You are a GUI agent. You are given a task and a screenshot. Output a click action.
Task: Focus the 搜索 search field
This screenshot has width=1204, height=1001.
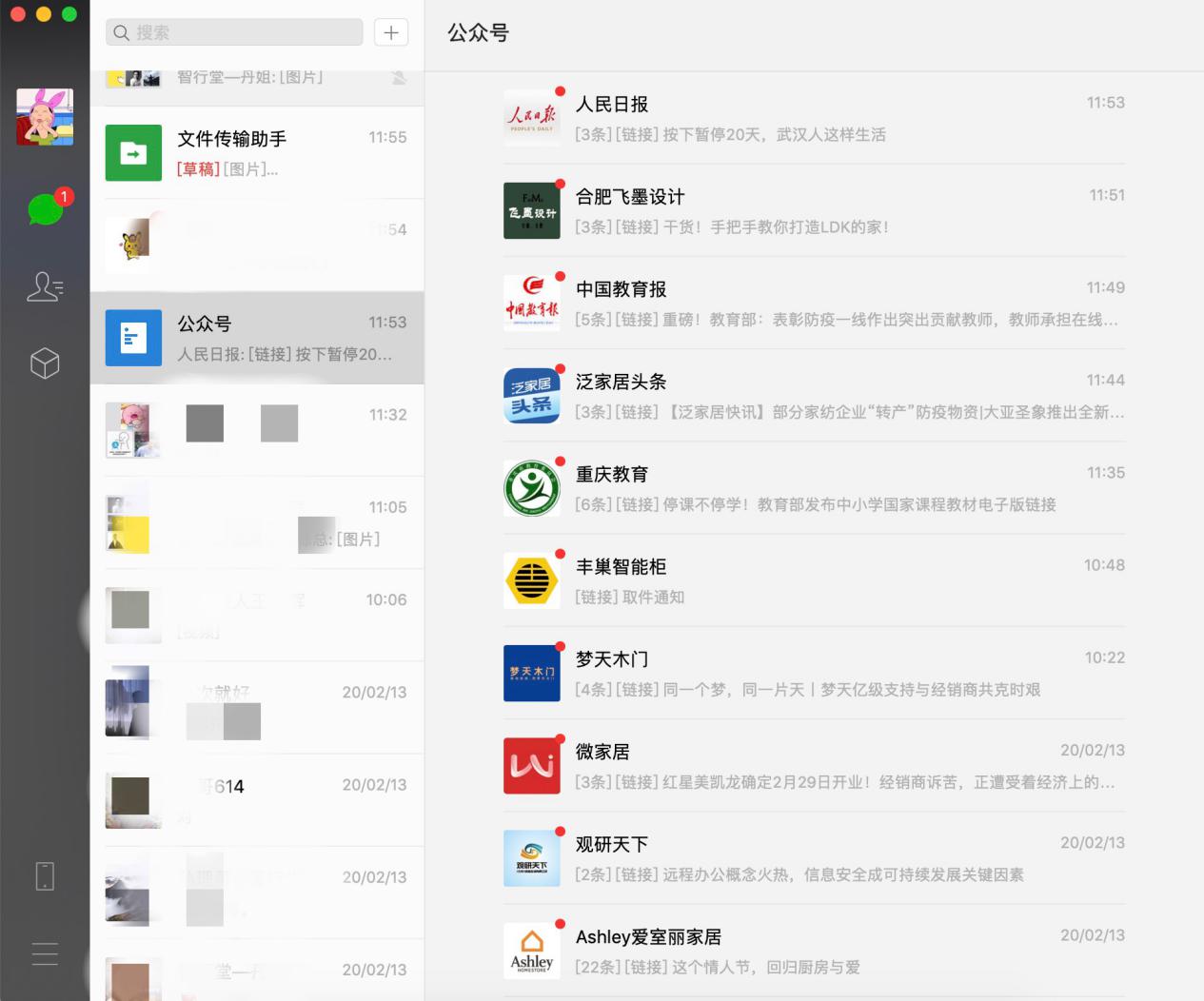point(234,32)
